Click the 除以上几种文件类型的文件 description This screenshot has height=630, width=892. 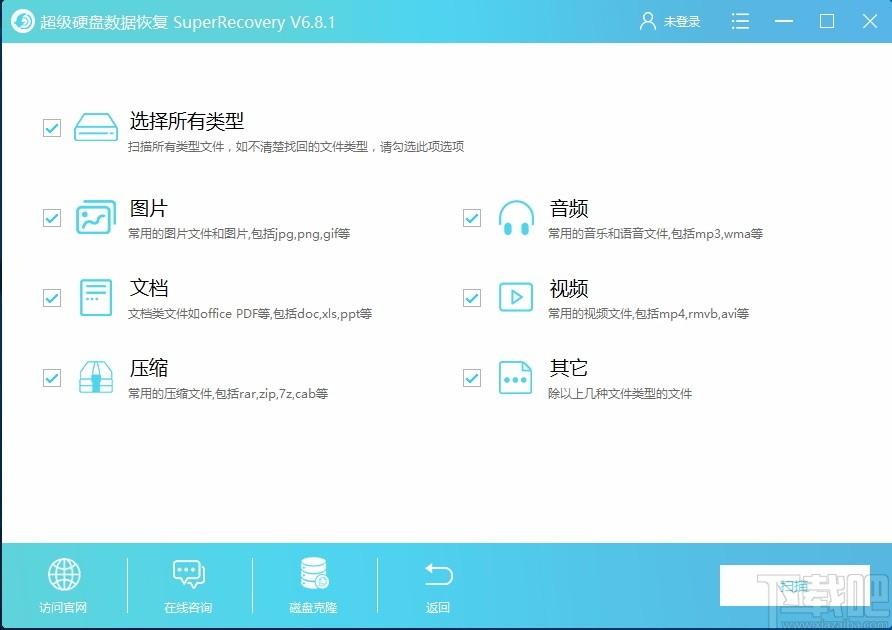tap(620, 393)
